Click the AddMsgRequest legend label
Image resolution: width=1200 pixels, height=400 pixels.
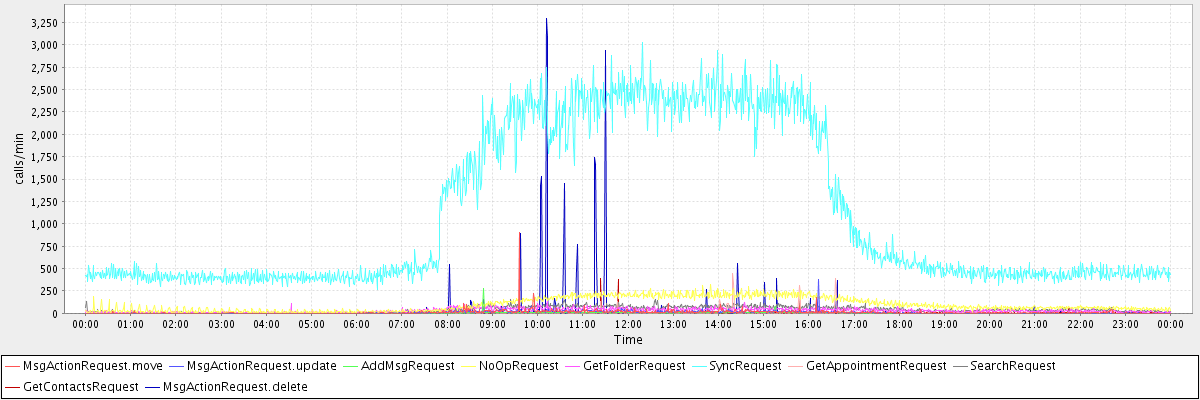point(407,366)
